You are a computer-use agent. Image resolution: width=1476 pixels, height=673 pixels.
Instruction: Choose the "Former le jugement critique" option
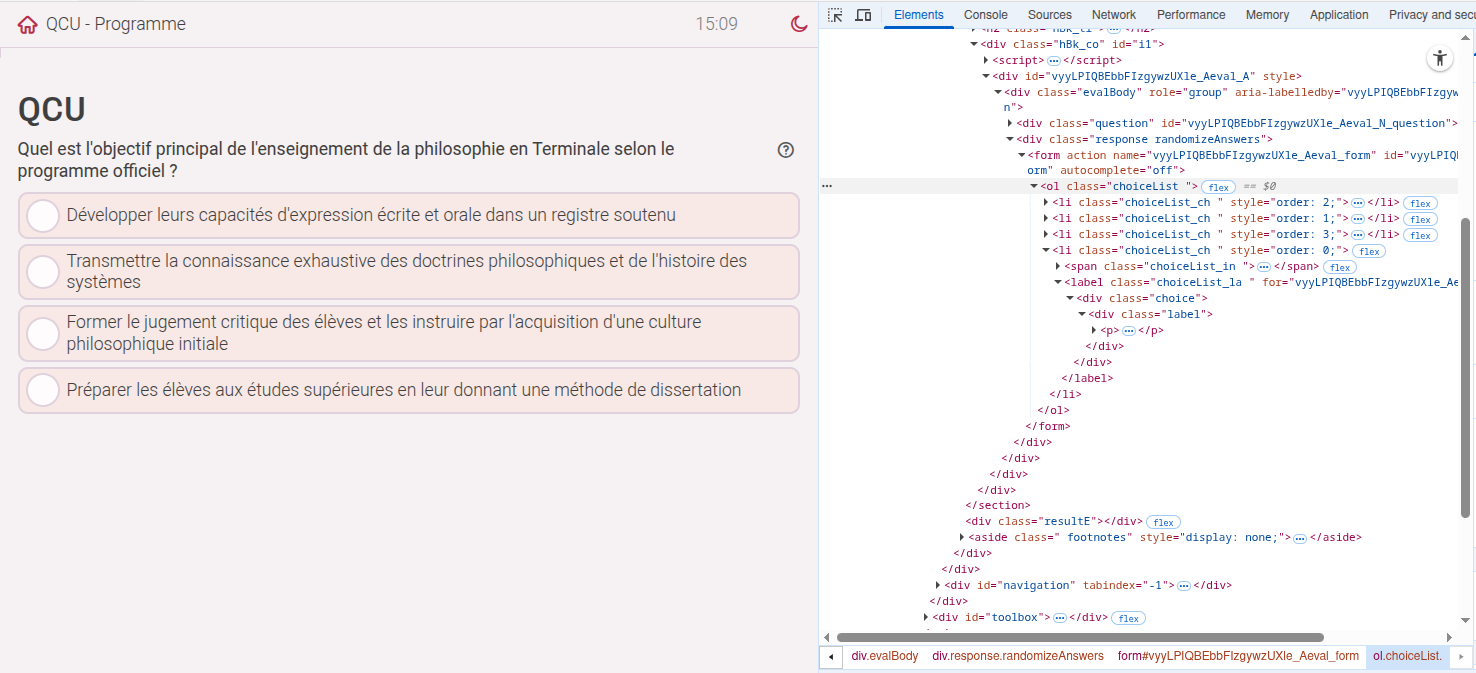coord(43,333)
